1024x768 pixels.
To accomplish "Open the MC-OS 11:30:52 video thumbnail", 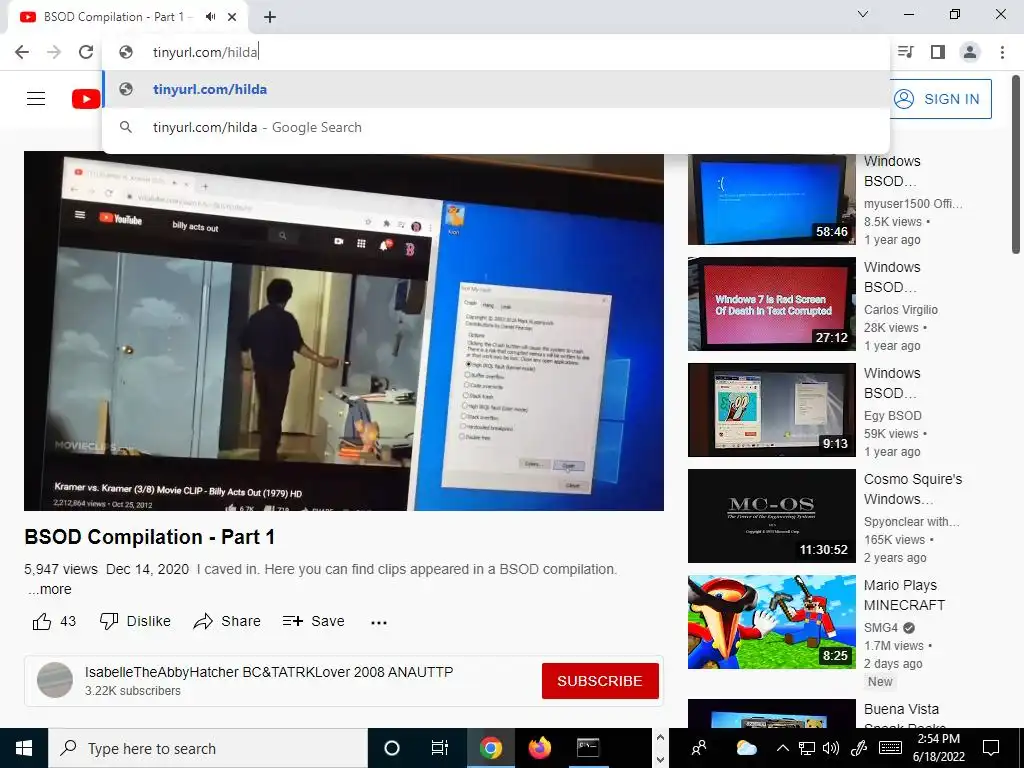I will tap(771, 516).
